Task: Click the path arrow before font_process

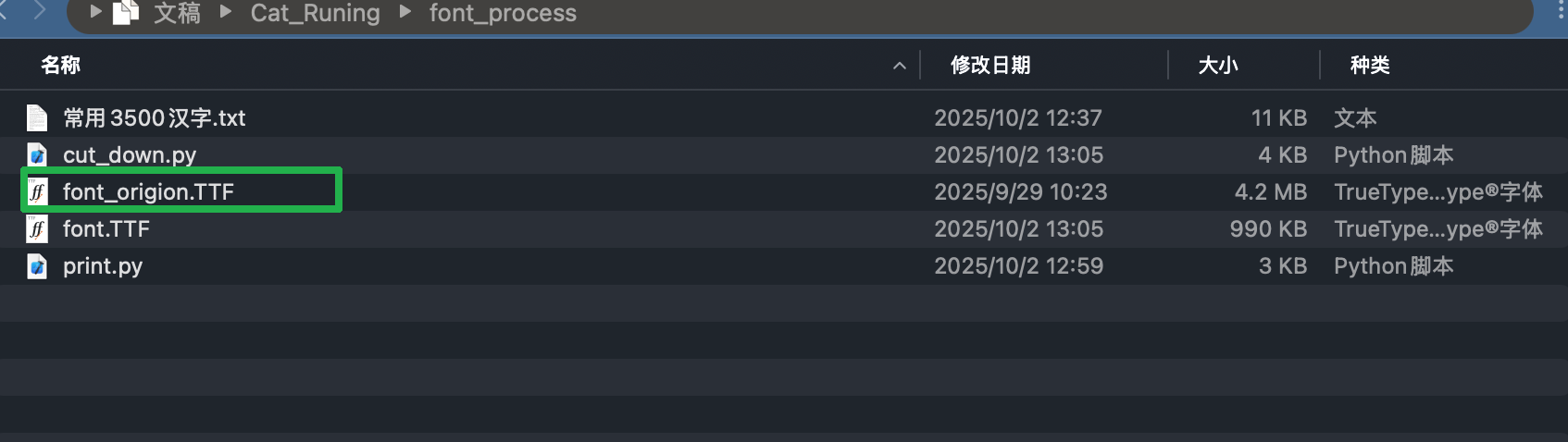Action: [404, 12]
